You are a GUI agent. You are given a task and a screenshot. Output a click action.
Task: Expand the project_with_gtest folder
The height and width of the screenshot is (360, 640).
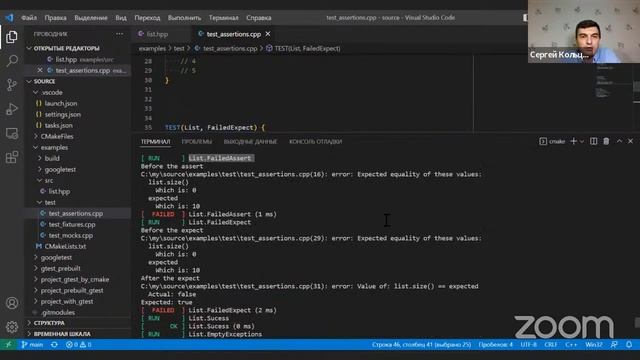pos(67,302)
